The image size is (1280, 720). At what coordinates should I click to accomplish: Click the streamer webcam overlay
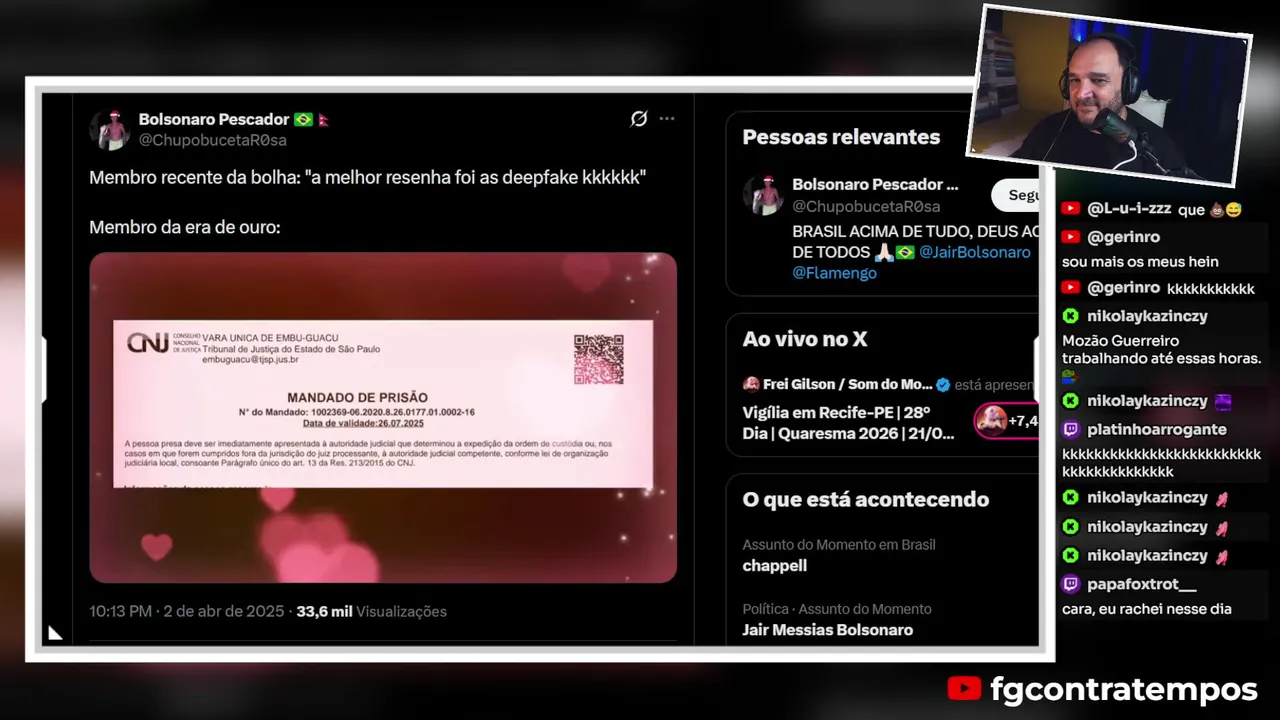[1109, 96]
